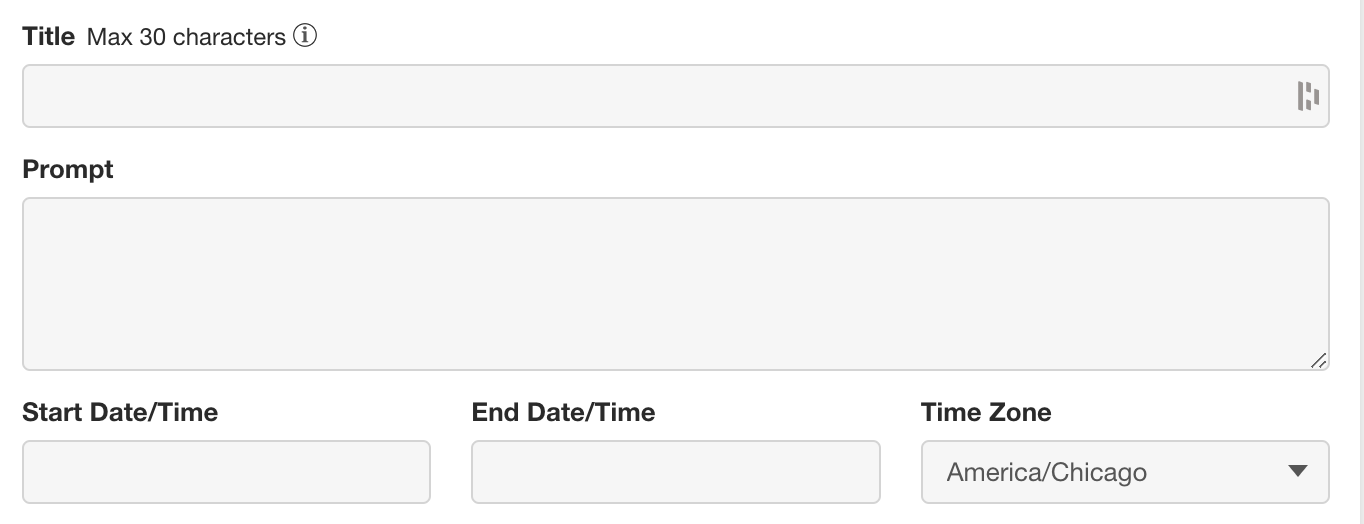Place cursor in the Prompt text area
Image resolution: width=1364 pixels, height=524 pixels.
coord(676,284)
